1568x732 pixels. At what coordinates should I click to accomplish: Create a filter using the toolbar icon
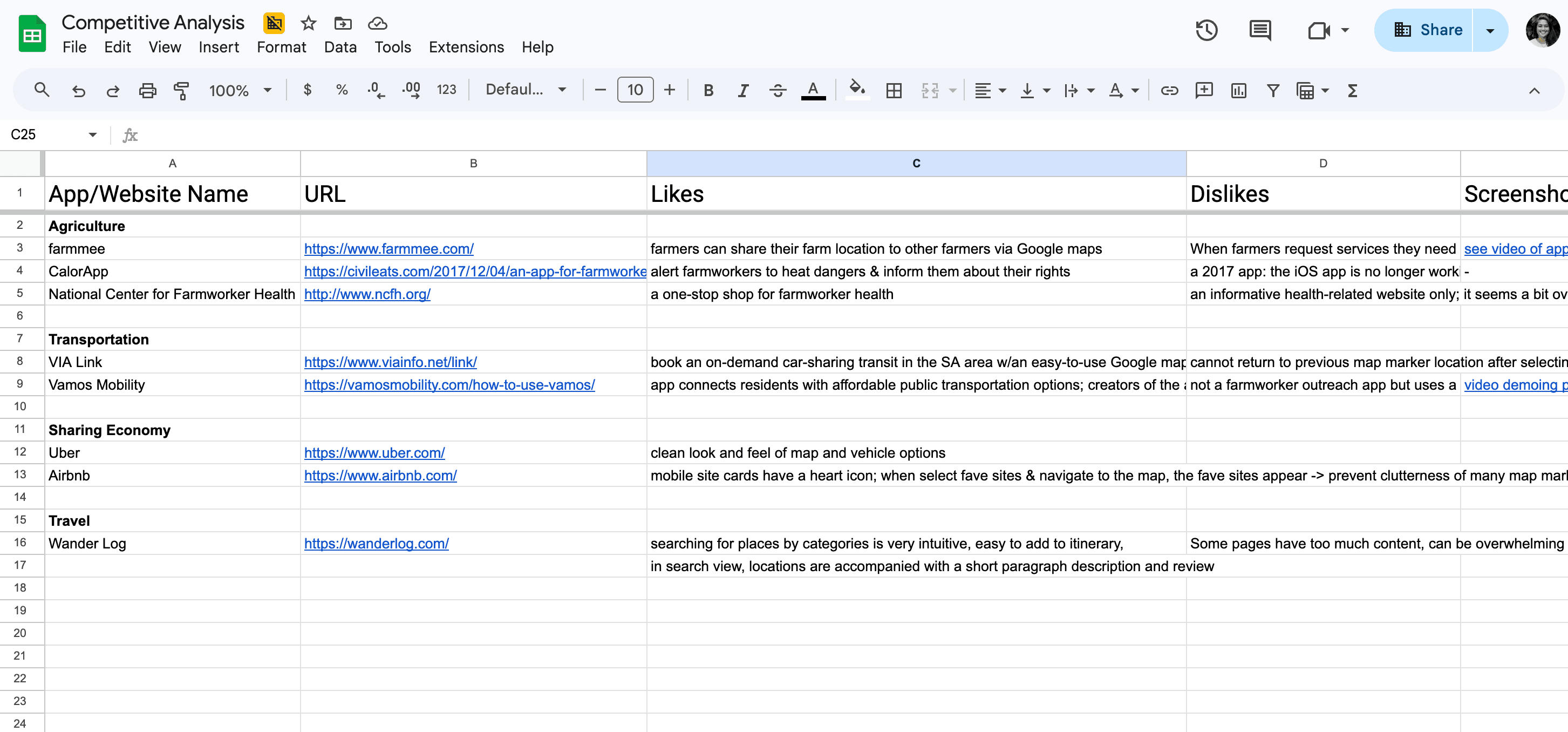pyautogui.click(x=1273, y=90)
